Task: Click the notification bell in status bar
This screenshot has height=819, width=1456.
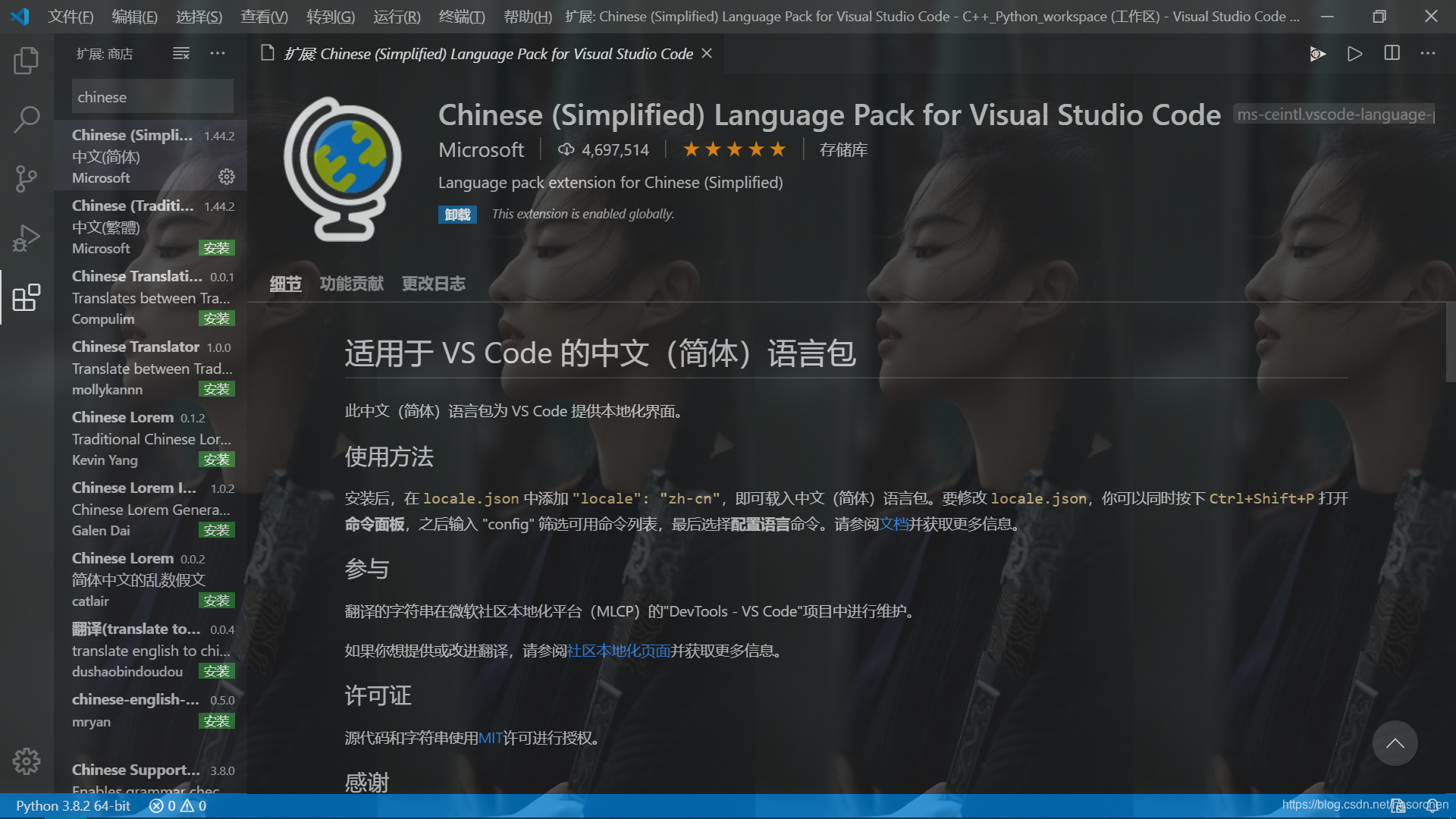Action: 1432,805
